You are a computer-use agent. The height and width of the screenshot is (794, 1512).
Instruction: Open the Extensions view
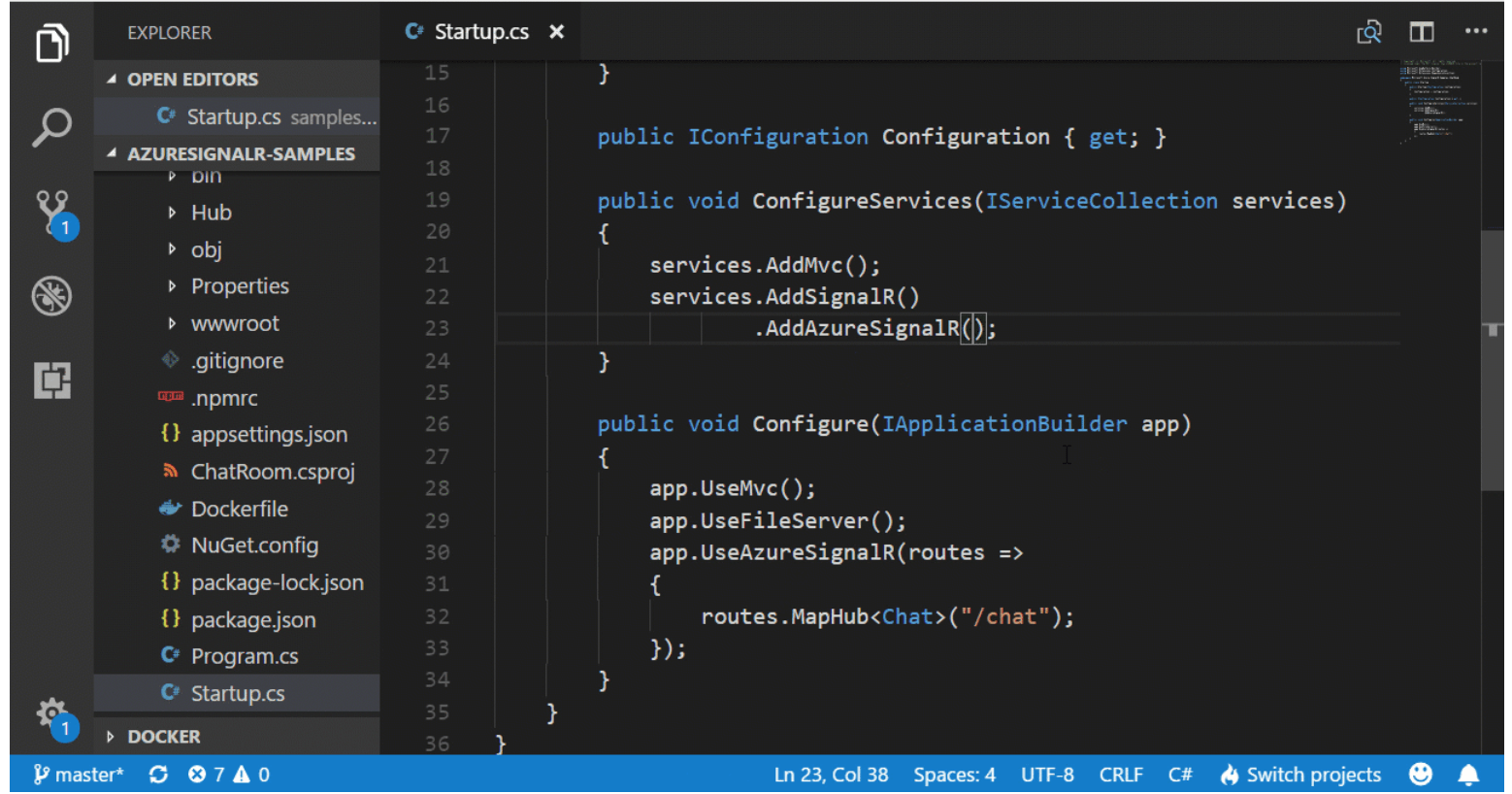(52, 380)
